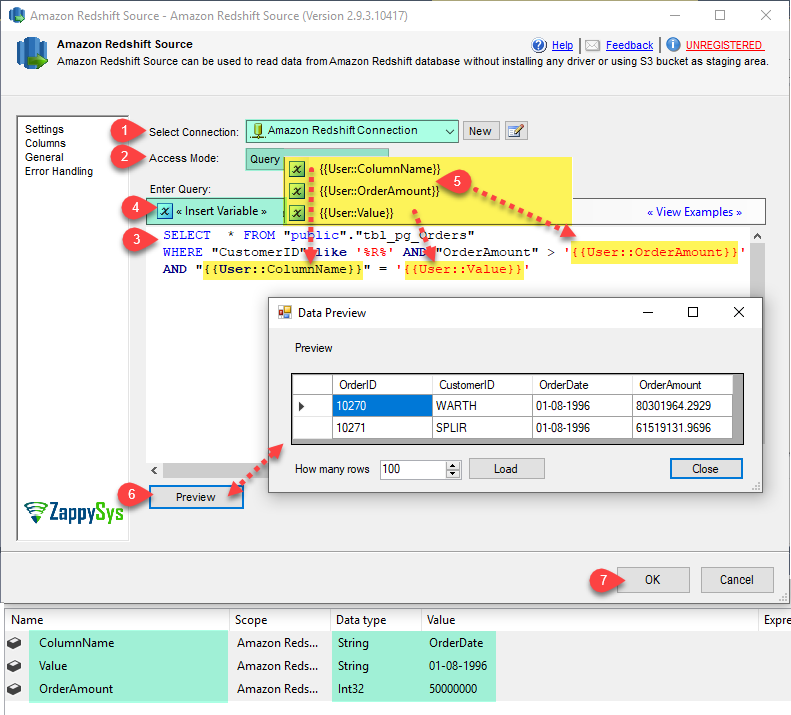Click the cube icon for Value variable
The image size is (791, 715).
tap(14, 666)
